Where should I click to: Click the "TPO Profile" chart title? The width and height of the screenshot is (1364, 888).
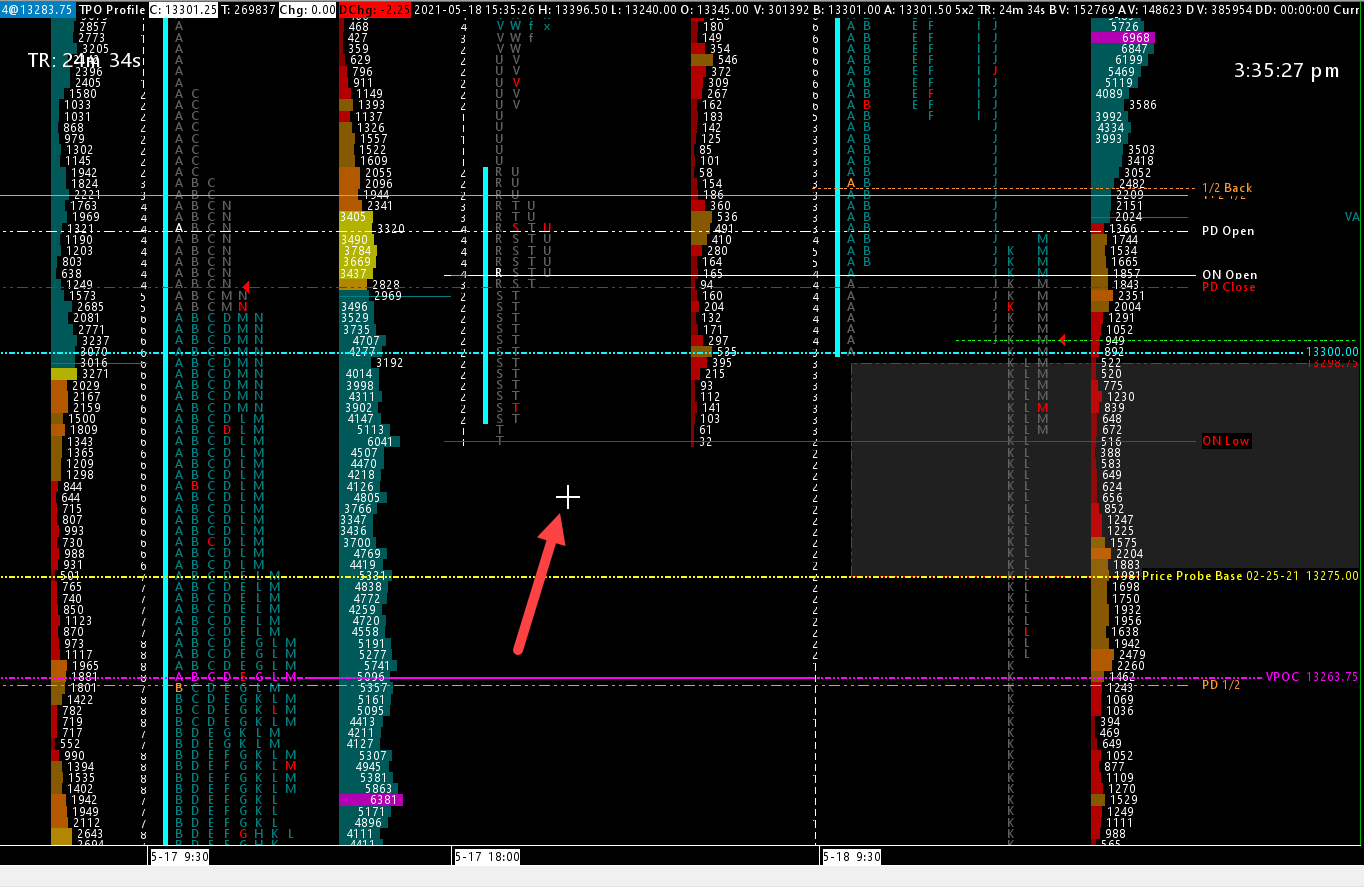tap(111, 9)
